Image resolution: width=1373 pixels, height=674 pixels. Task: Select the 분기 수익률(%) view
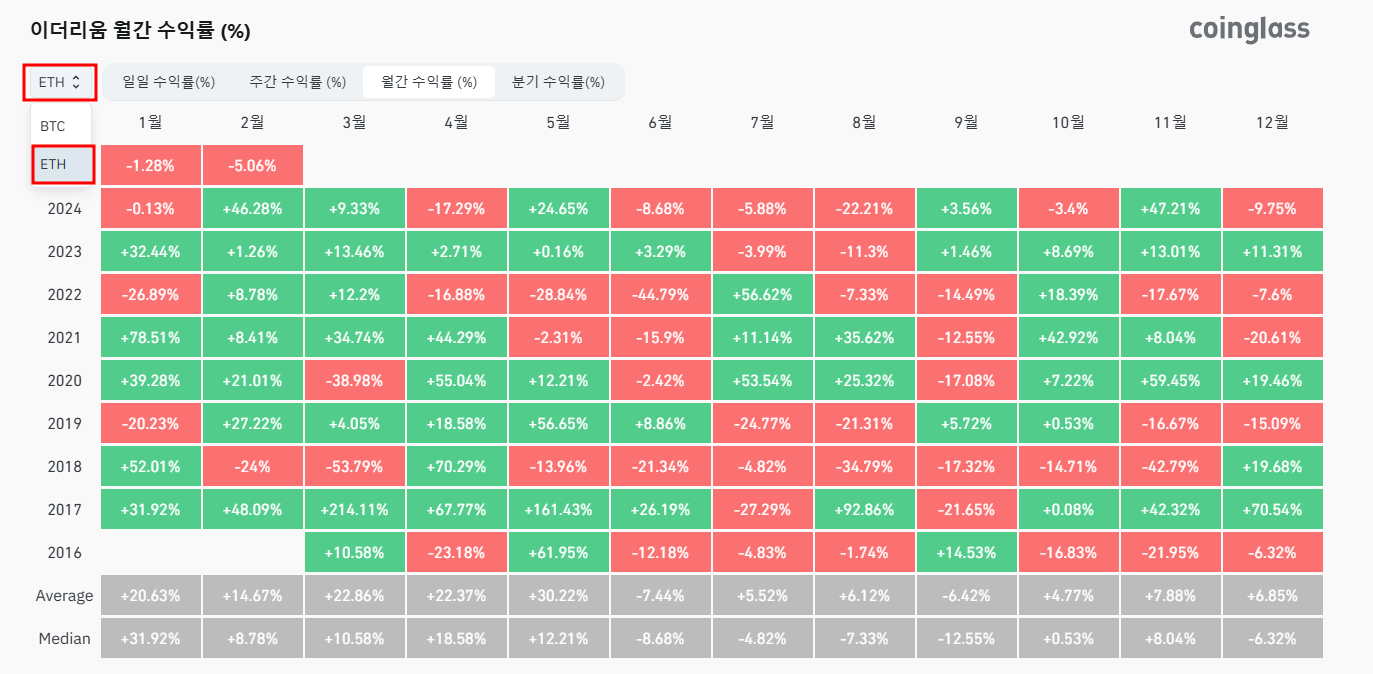point(558,82)
